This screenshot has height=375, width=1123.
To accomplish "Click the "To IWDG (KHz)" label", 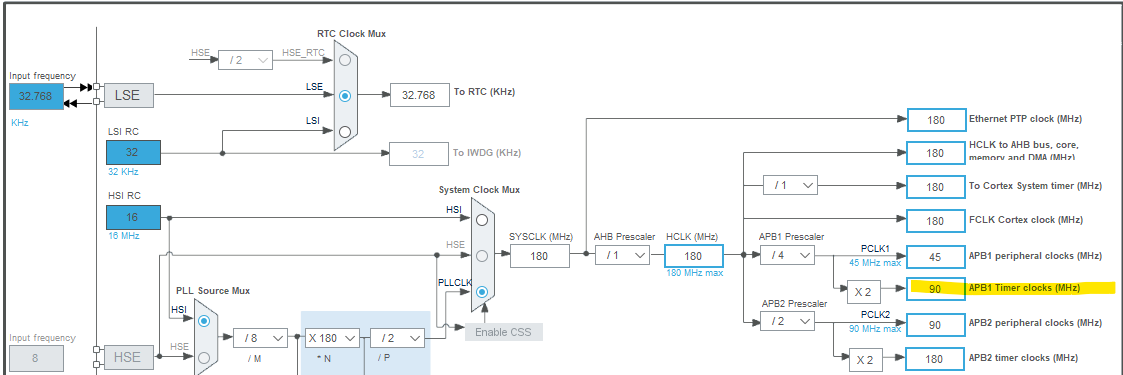I will pos(487,153).
